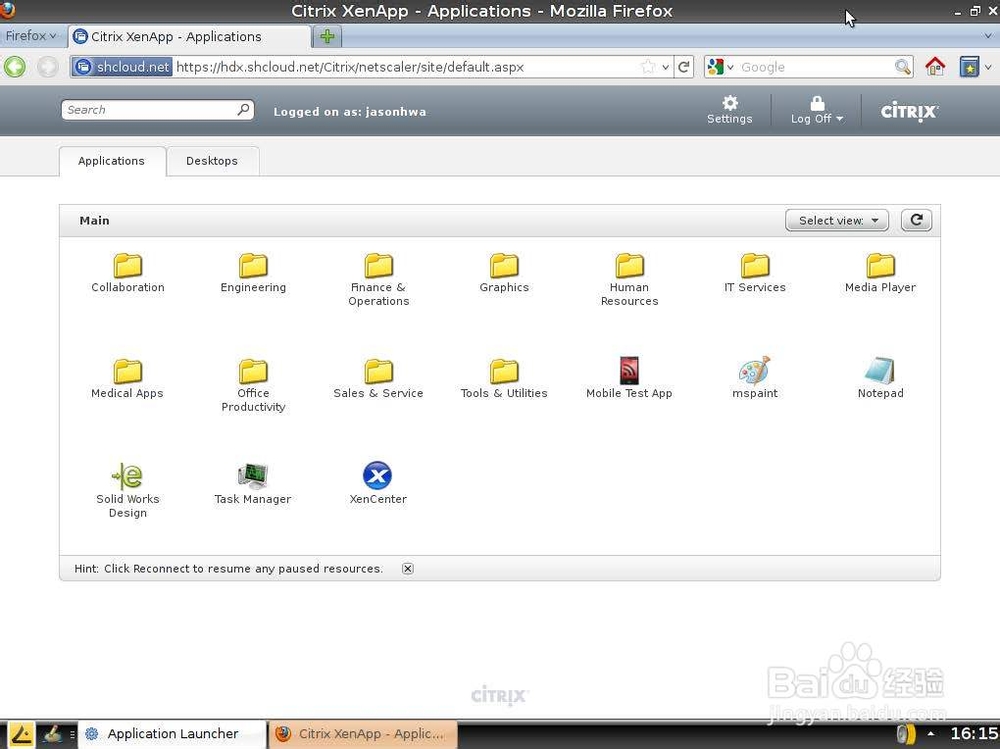
Task: Click the volume icon in system tray
Action: click(906, 734)
